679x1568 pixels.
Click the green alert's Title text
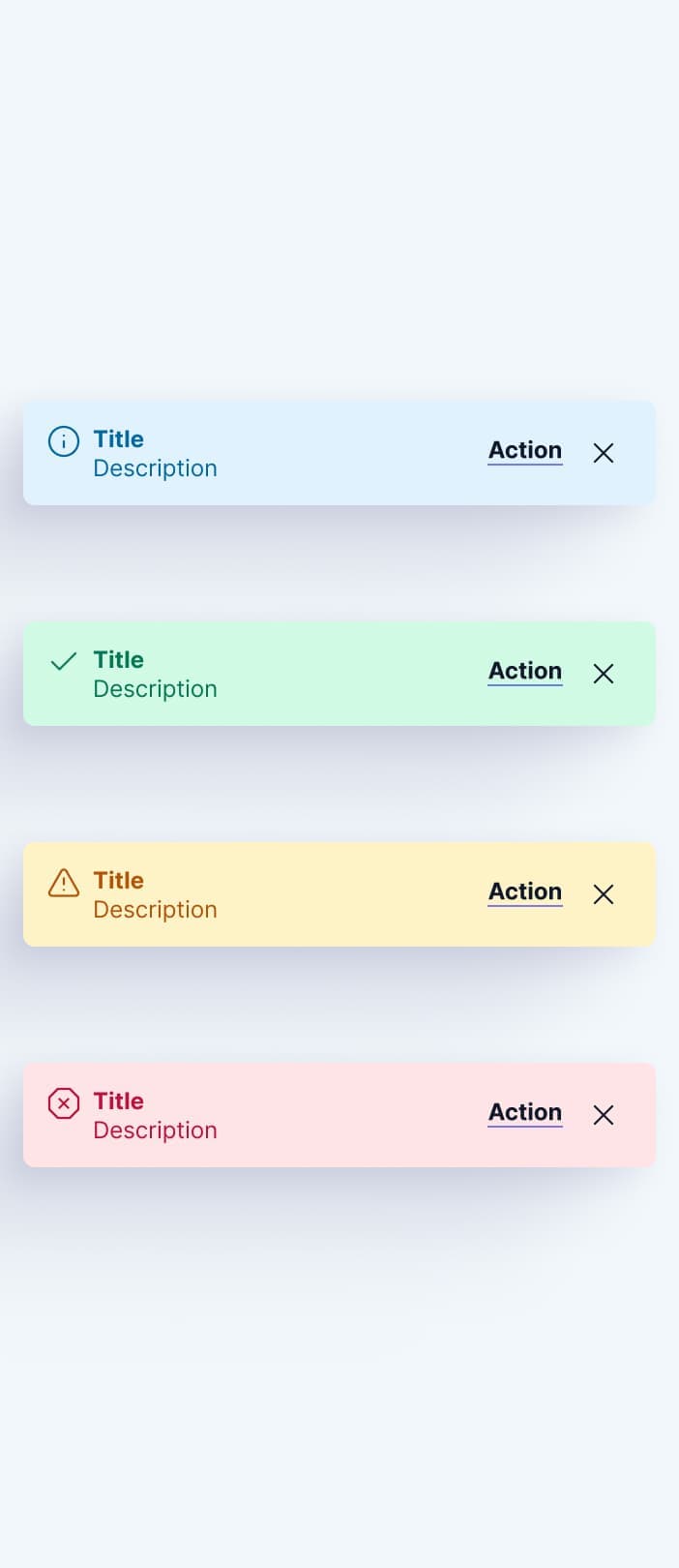119,660
